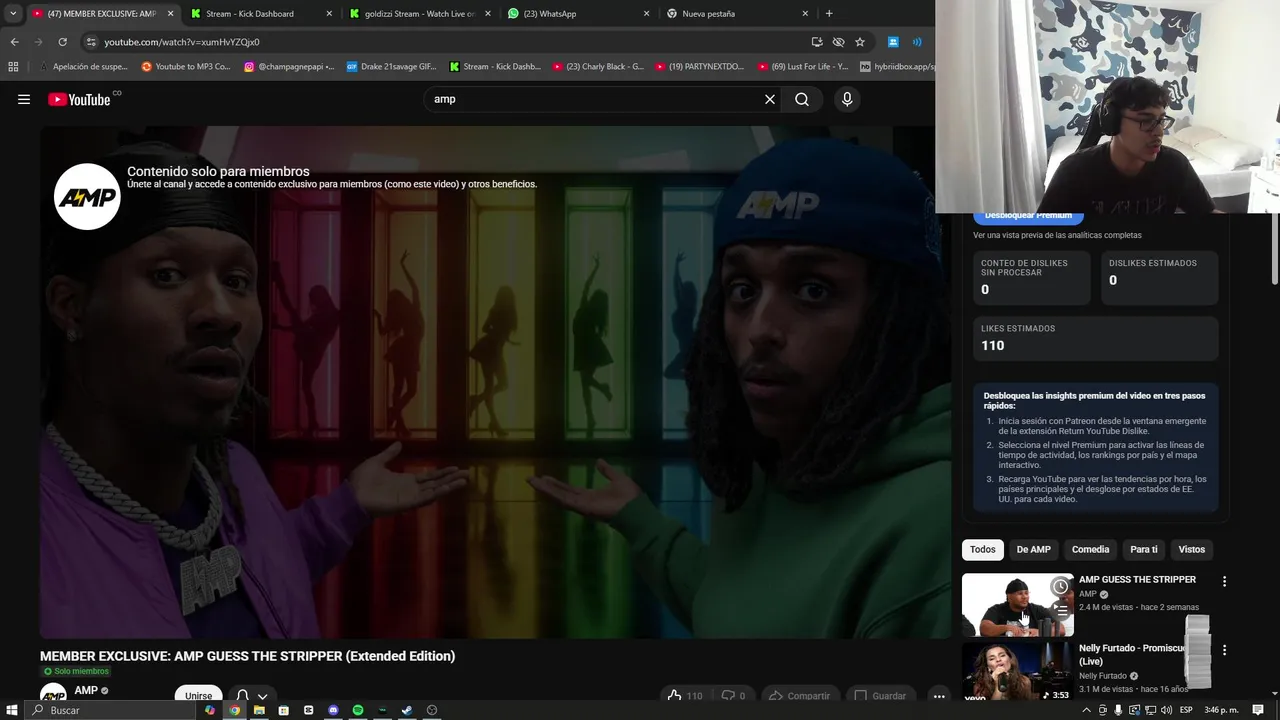Open '(69) Lust For Life' bookmark
Image resolution: width=1280 pixels, height=720 pixels.
point(802,67)
